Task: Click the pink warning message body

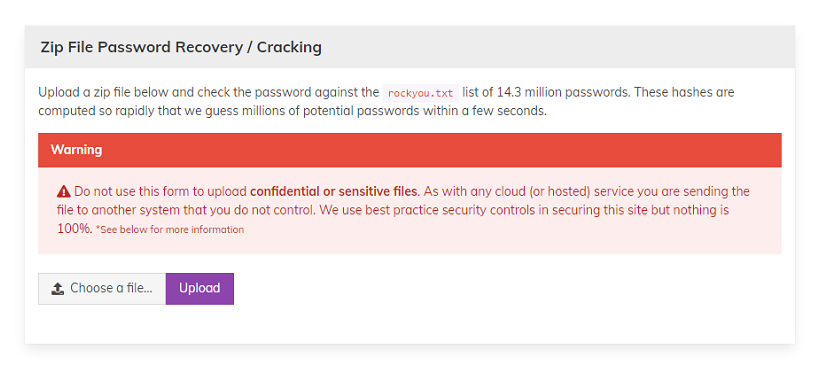Action: pos(410,210)
